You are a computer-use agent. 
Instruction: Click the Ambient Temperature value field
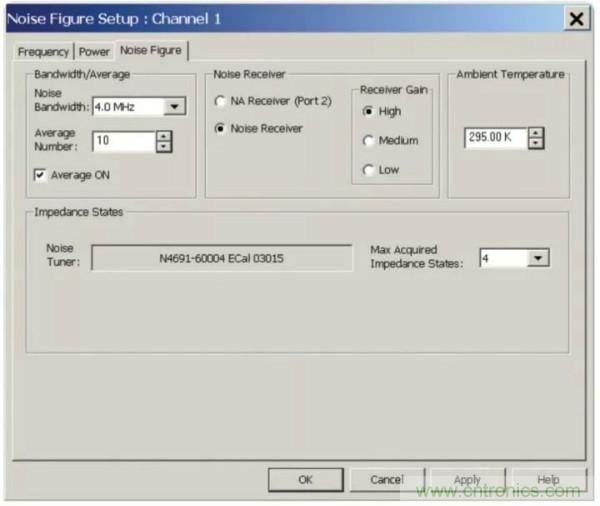(494, 138)
